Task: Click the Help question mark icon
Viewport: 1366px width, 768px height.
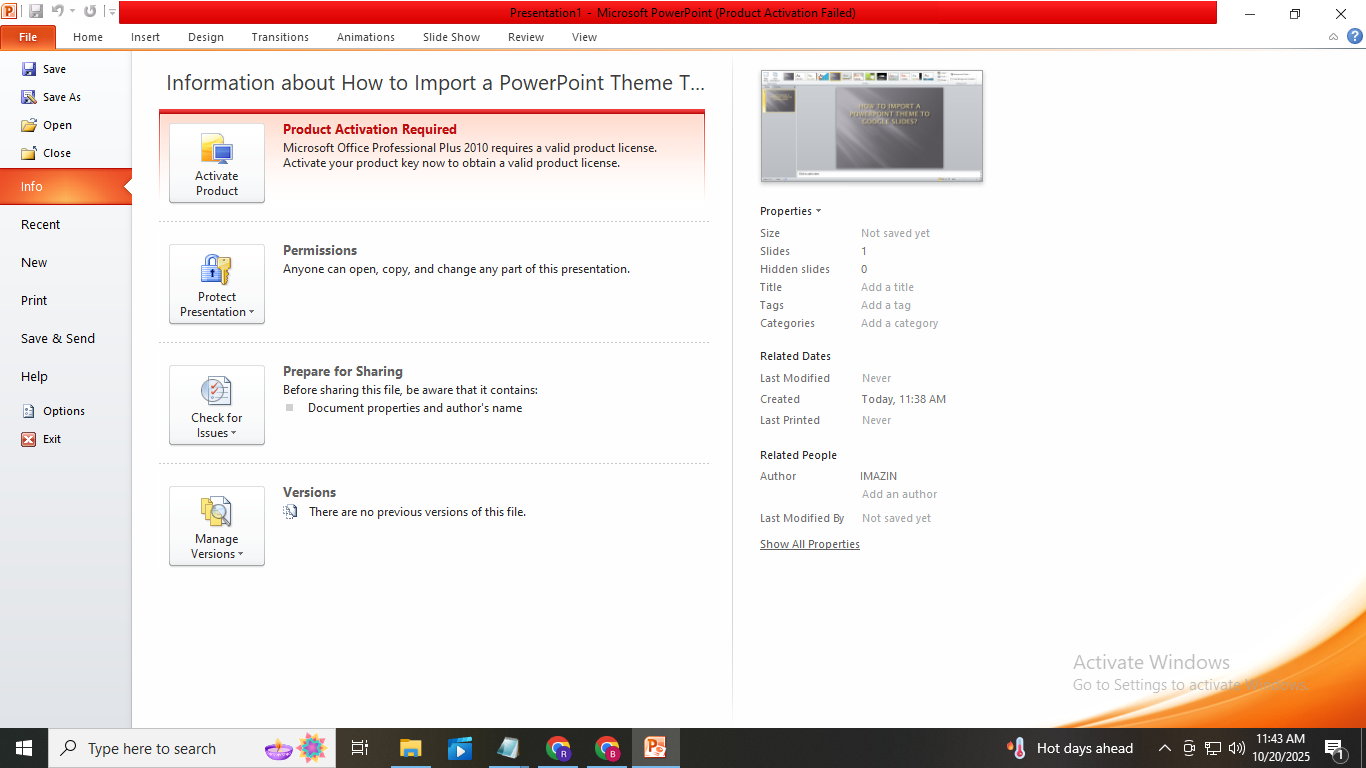Action: [1354, 36]
